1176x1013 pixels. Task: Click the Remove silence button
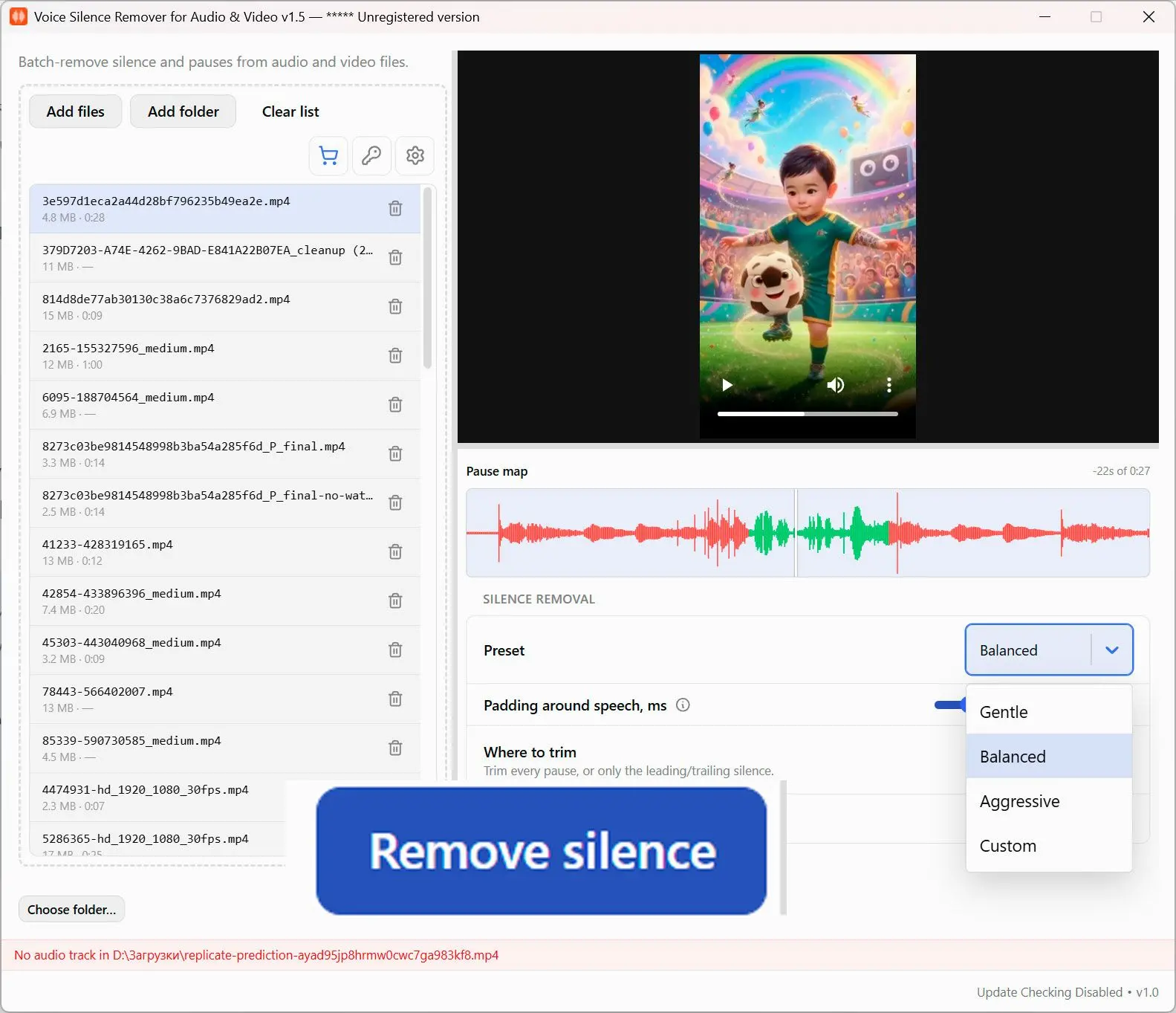[x=542, y=851]
